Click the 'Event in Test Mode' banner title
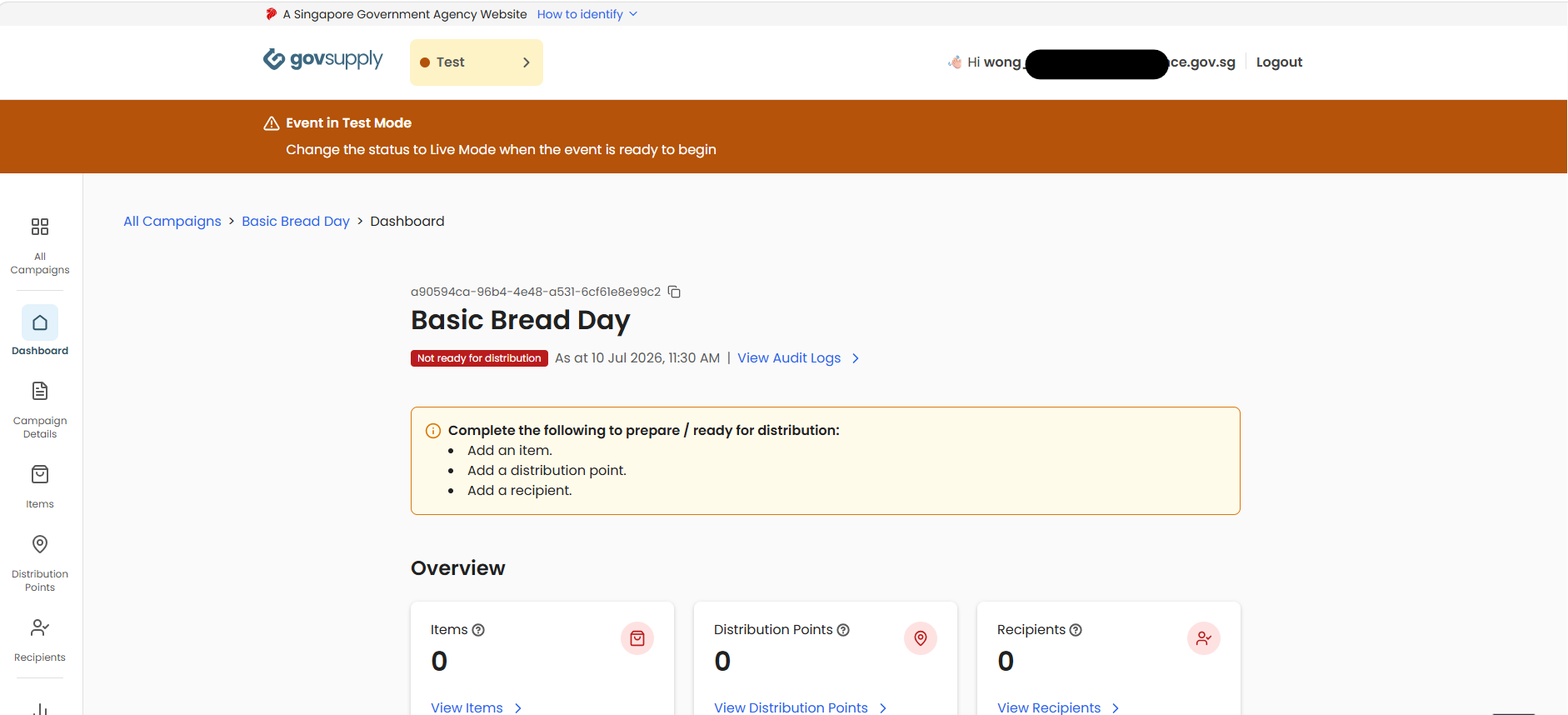1568x715 pixels. pos(349,123)
